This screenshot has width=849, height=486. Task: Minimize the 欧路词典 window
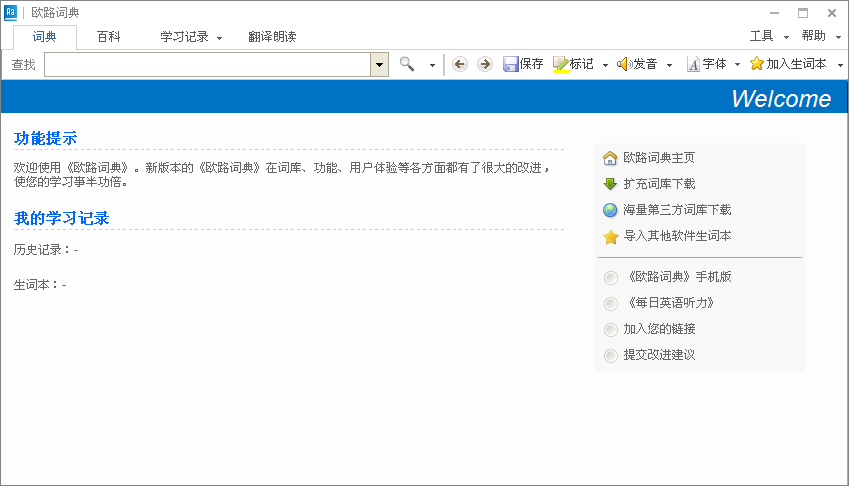(774, 13)
